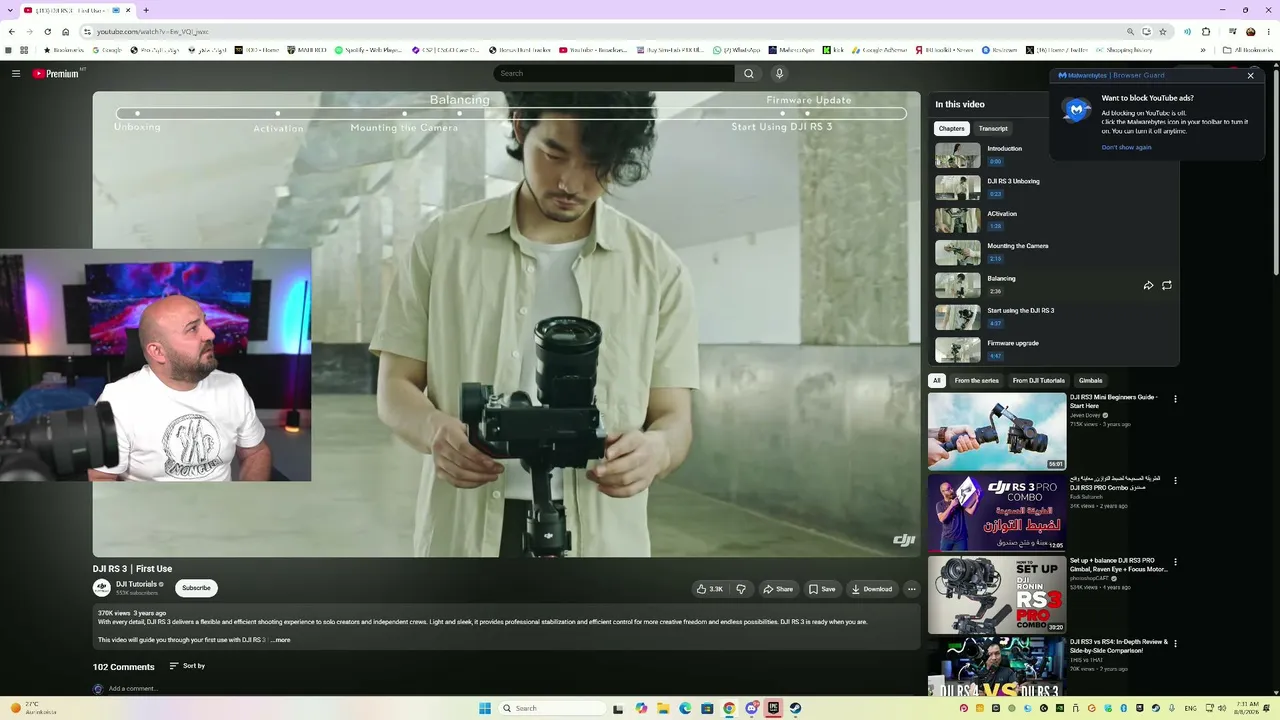Launch File Explorer from taskbar
Screen dimensions: 1280x720
[663, 708]
